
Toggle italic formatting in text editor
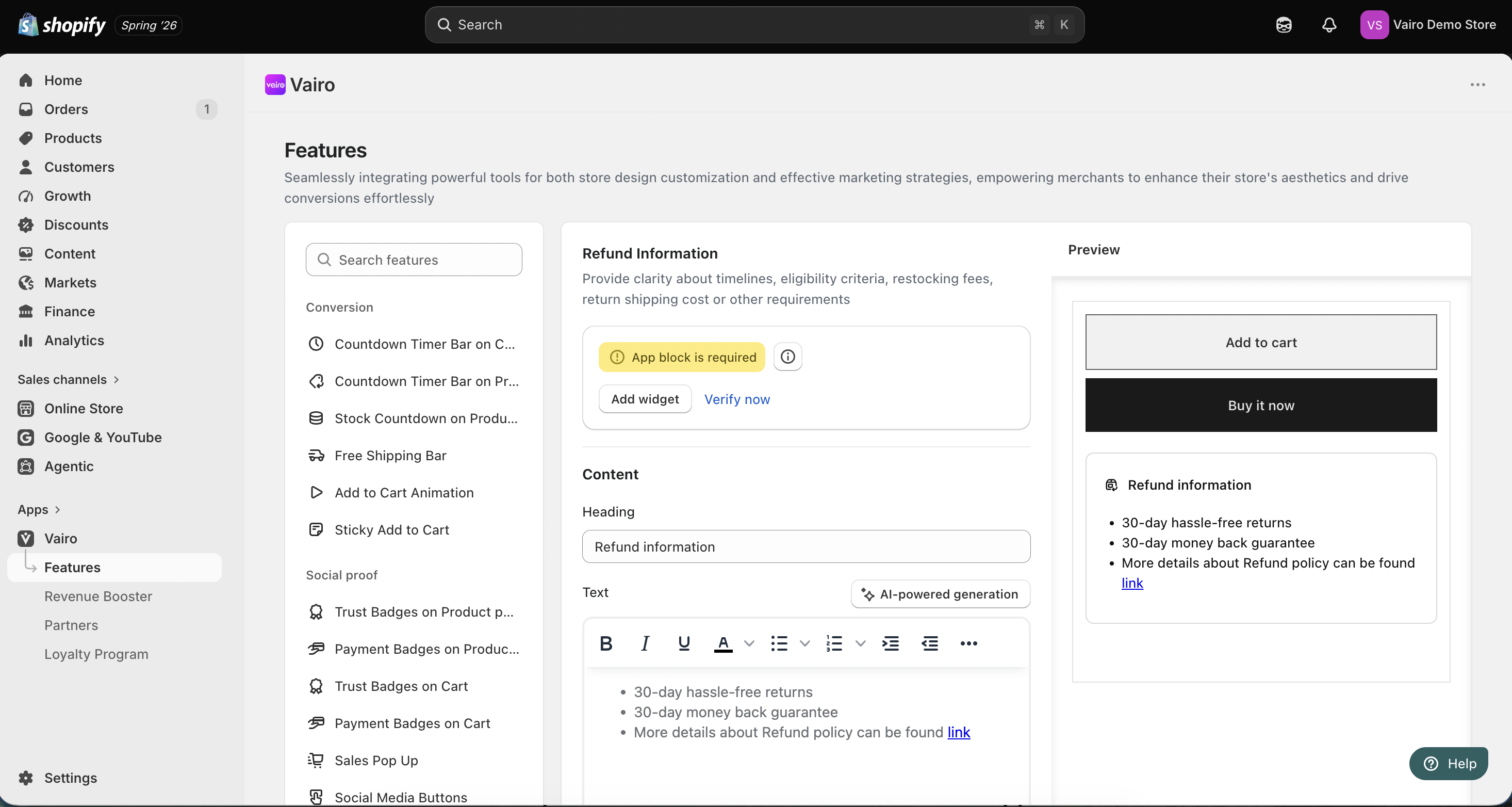645,643
